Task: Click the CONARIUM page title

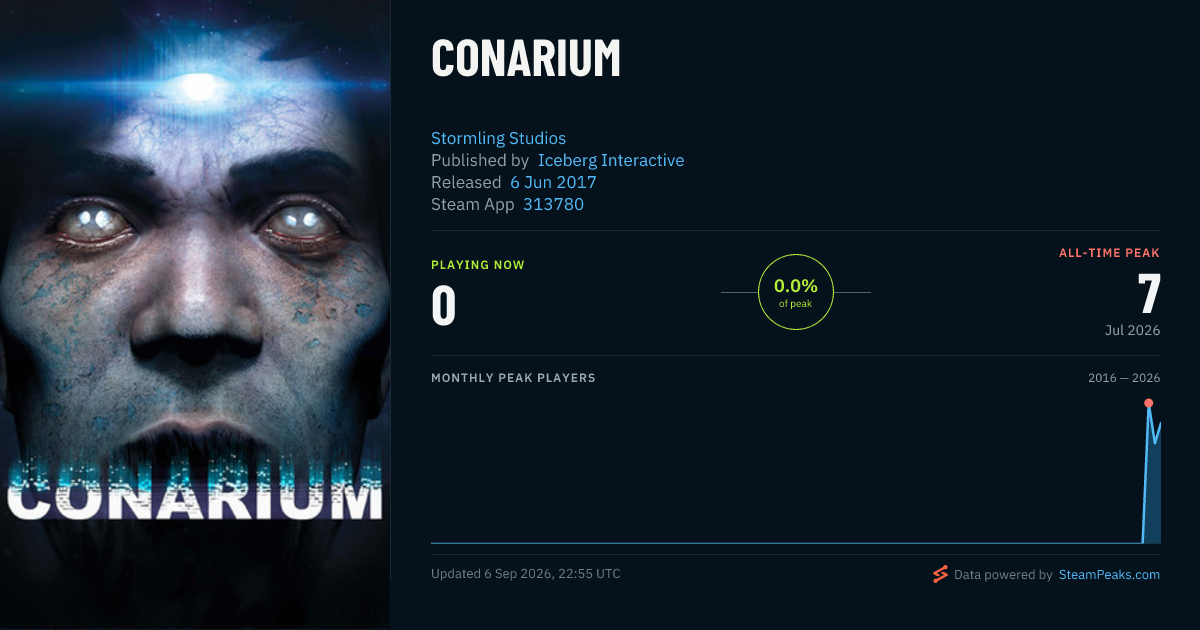Action: (526, 59)
